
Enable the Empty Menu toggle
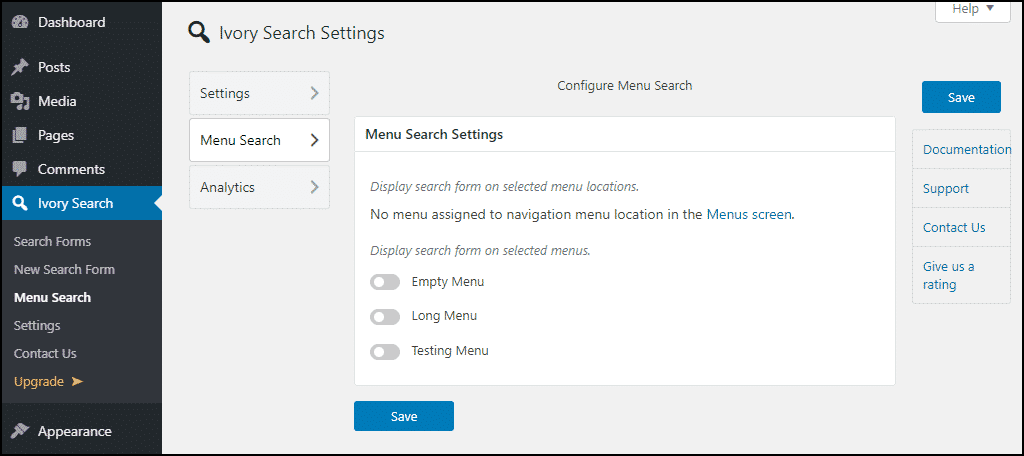[x=385, y=282]
